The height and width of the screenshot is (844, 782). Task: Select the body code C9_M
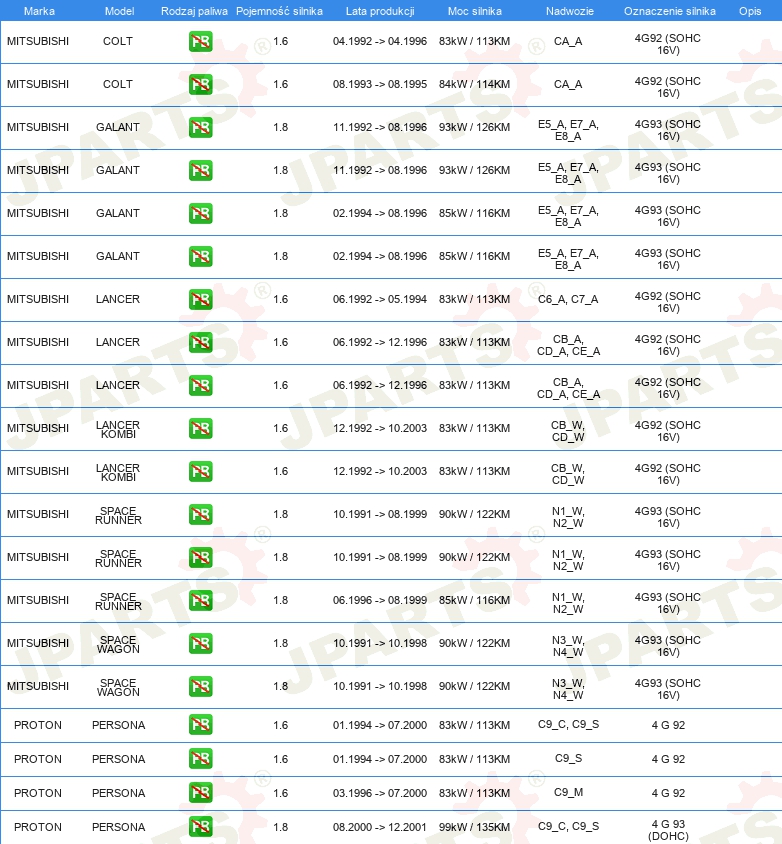tap(568, 792)
